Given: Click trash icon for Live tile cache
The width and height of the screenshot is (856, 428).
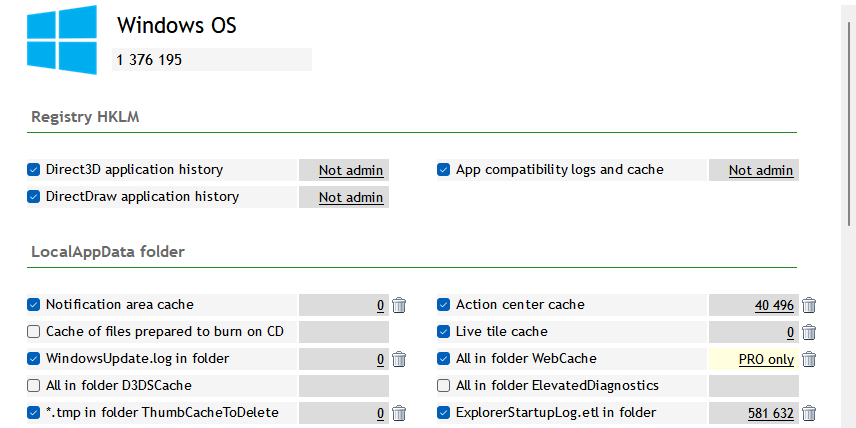Looking at the screenshot, I should (809, 332).
